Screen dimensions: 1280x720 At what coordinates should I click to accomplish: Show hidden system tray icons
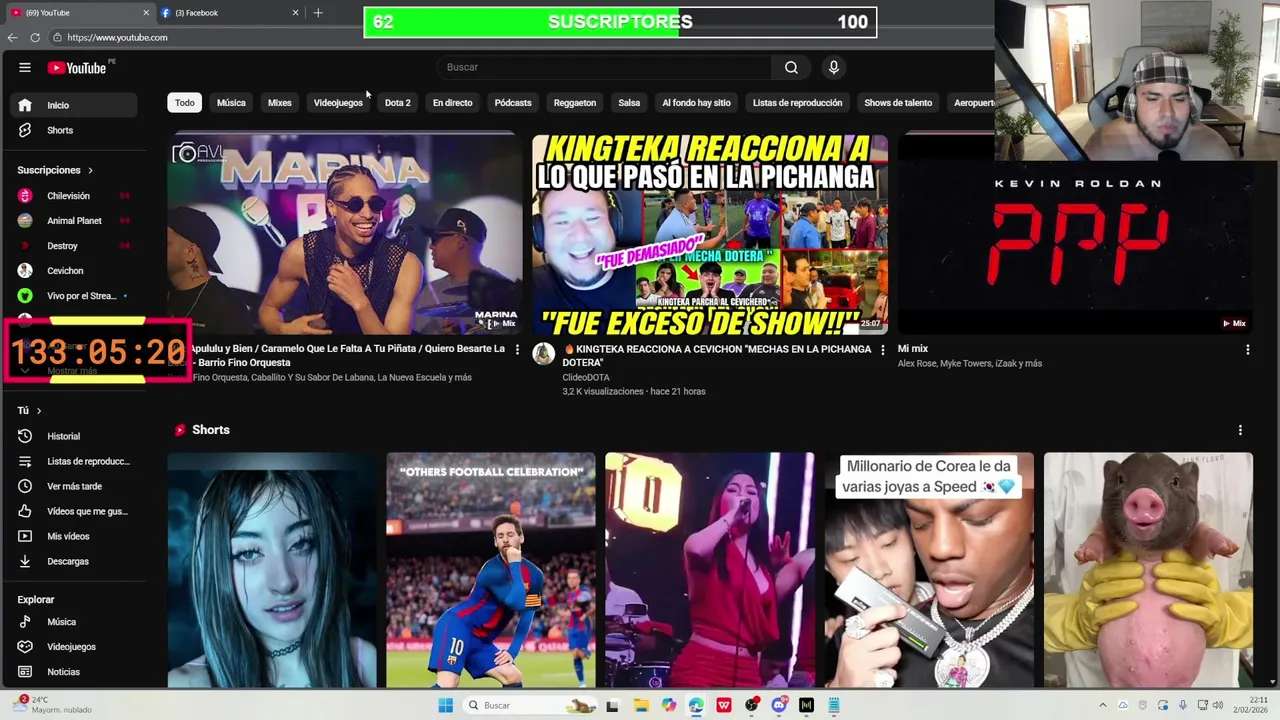point(1103,705)
